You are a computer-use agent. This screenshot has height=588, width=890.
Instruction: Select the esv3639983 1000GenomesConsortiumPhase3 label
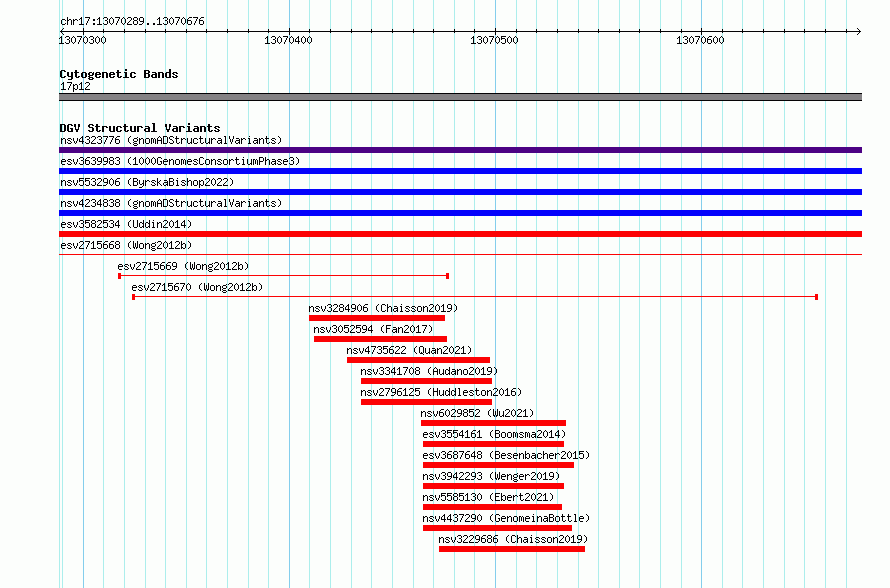[x=180, y=161]
